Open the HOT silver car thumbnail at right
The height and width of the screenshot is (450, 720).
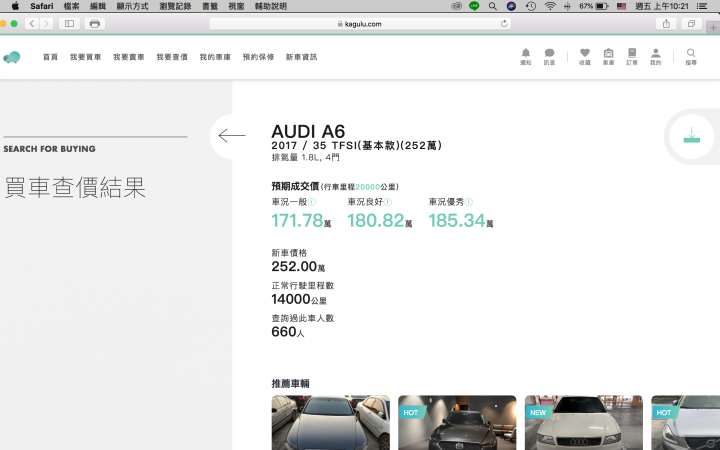coord(686,422)
